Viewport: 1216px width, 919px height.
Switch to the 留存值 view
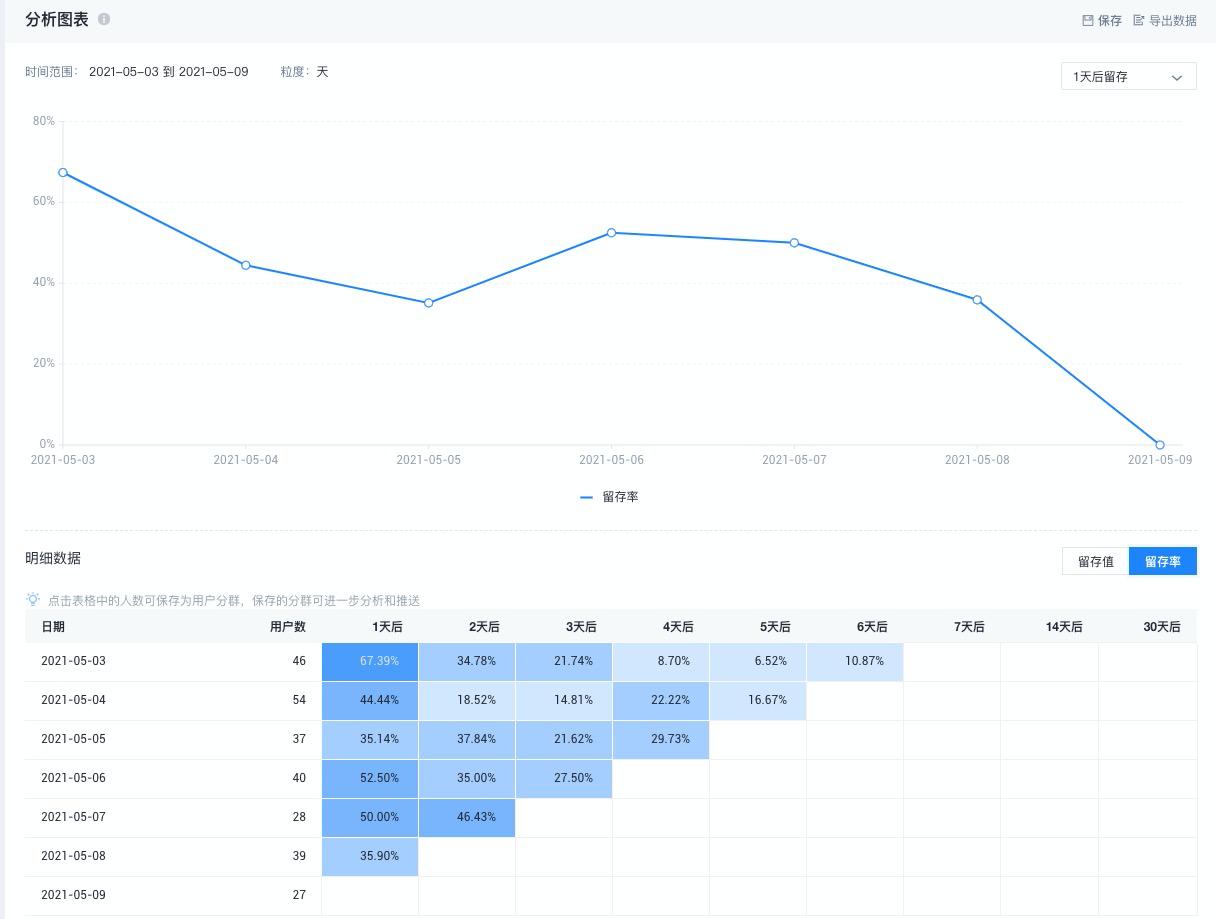1095,561
